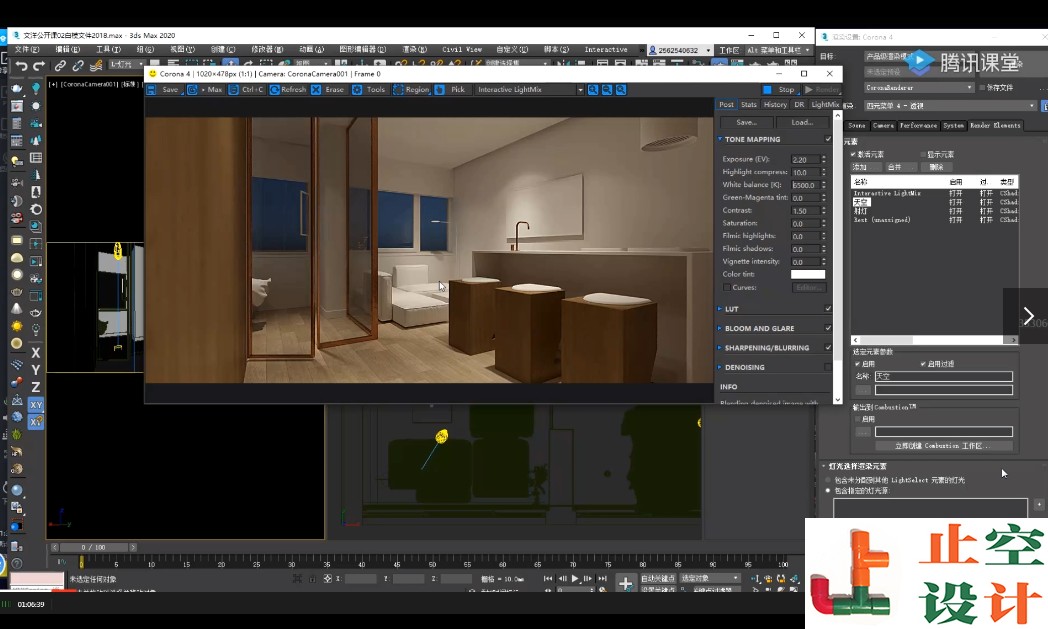Open the LightMix tab
Screen dimensions: 1048x629
(x=825, y=104)
